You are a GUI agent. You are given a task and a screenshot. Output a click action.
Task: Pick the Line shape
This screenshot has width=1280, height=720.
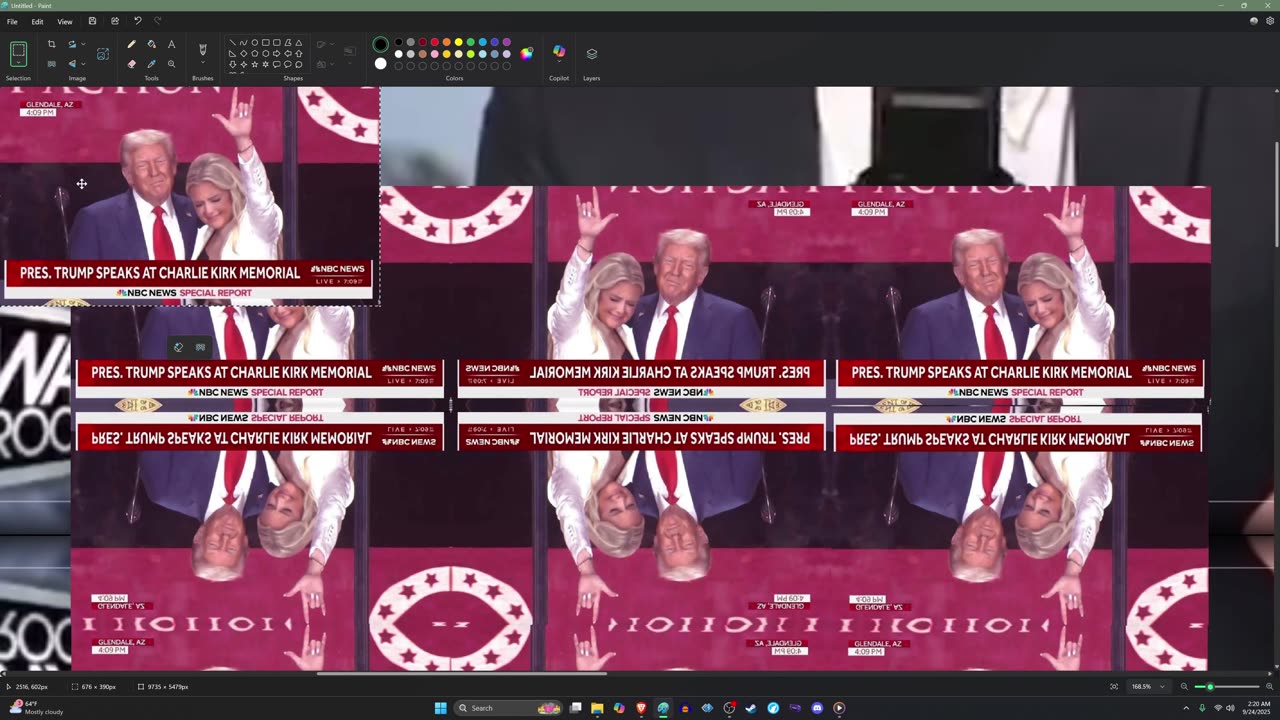tap(232, 43)
